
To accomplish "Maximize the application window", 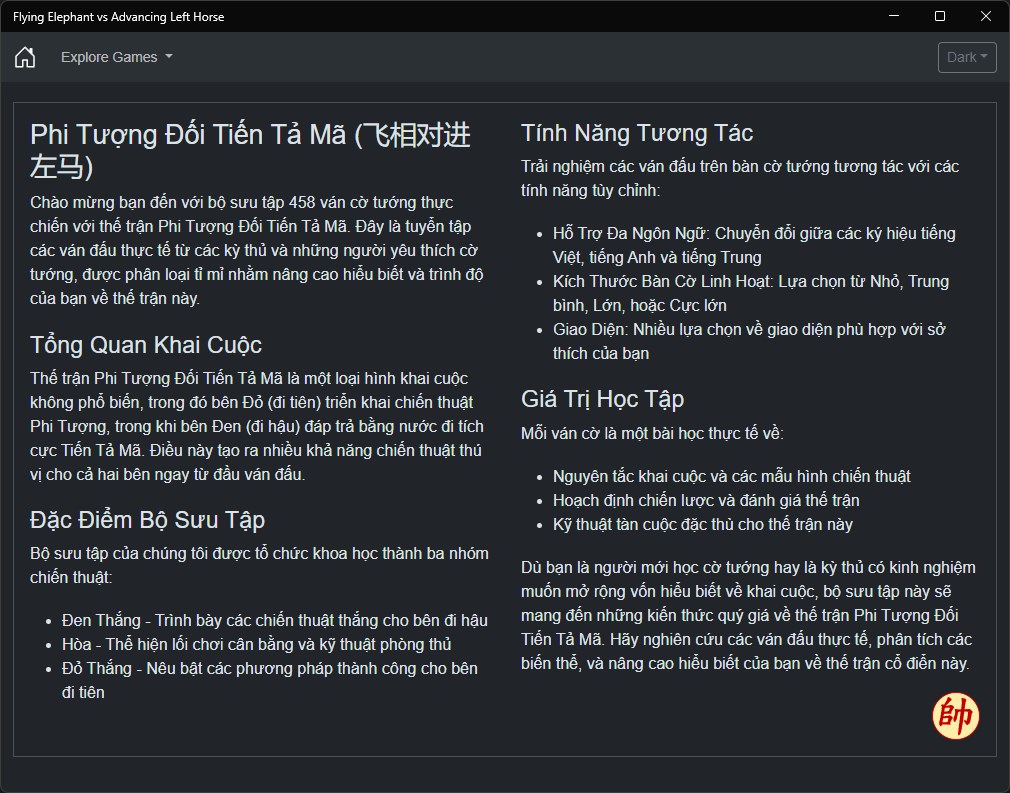I will [940, 16].
